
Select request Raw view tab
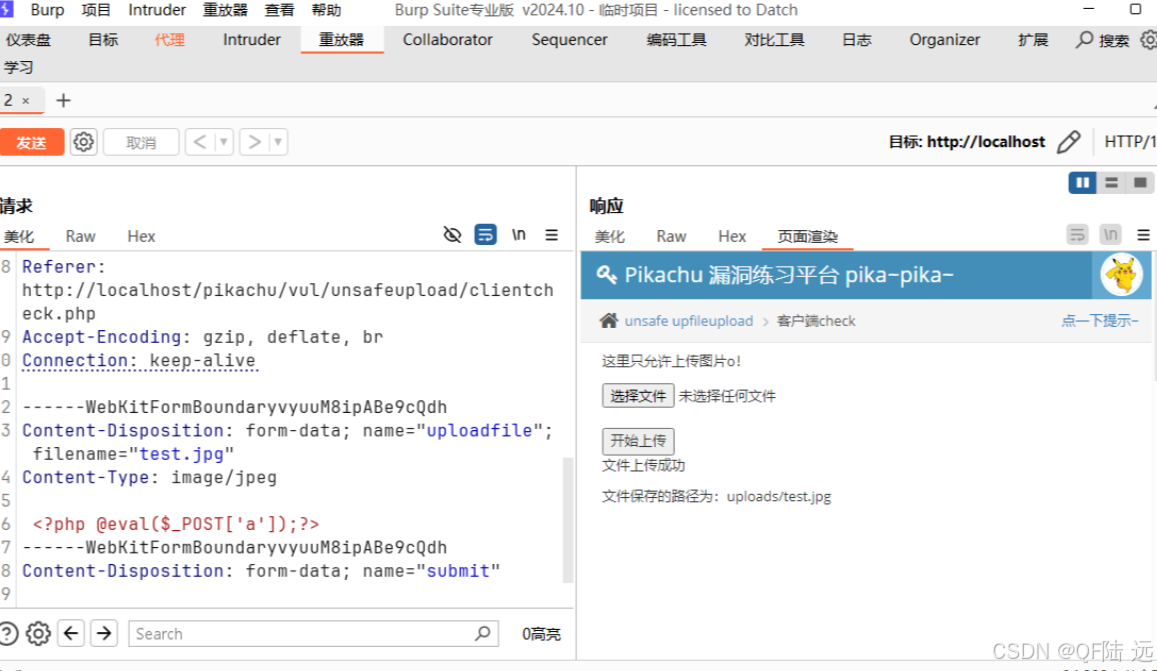80,236
